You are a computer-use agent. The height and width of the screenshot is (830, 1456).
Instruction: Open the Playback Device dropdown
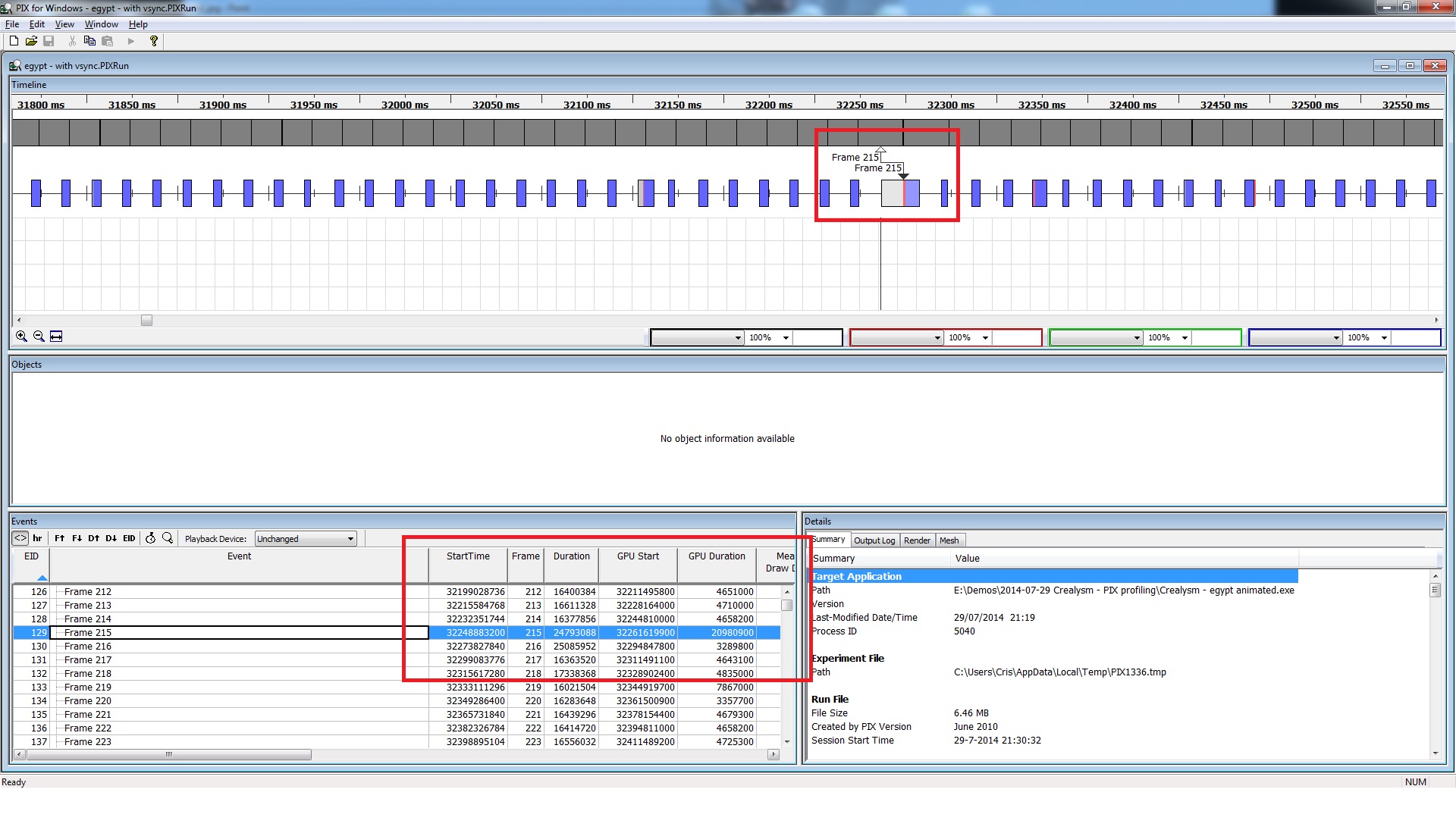[306, 539]
